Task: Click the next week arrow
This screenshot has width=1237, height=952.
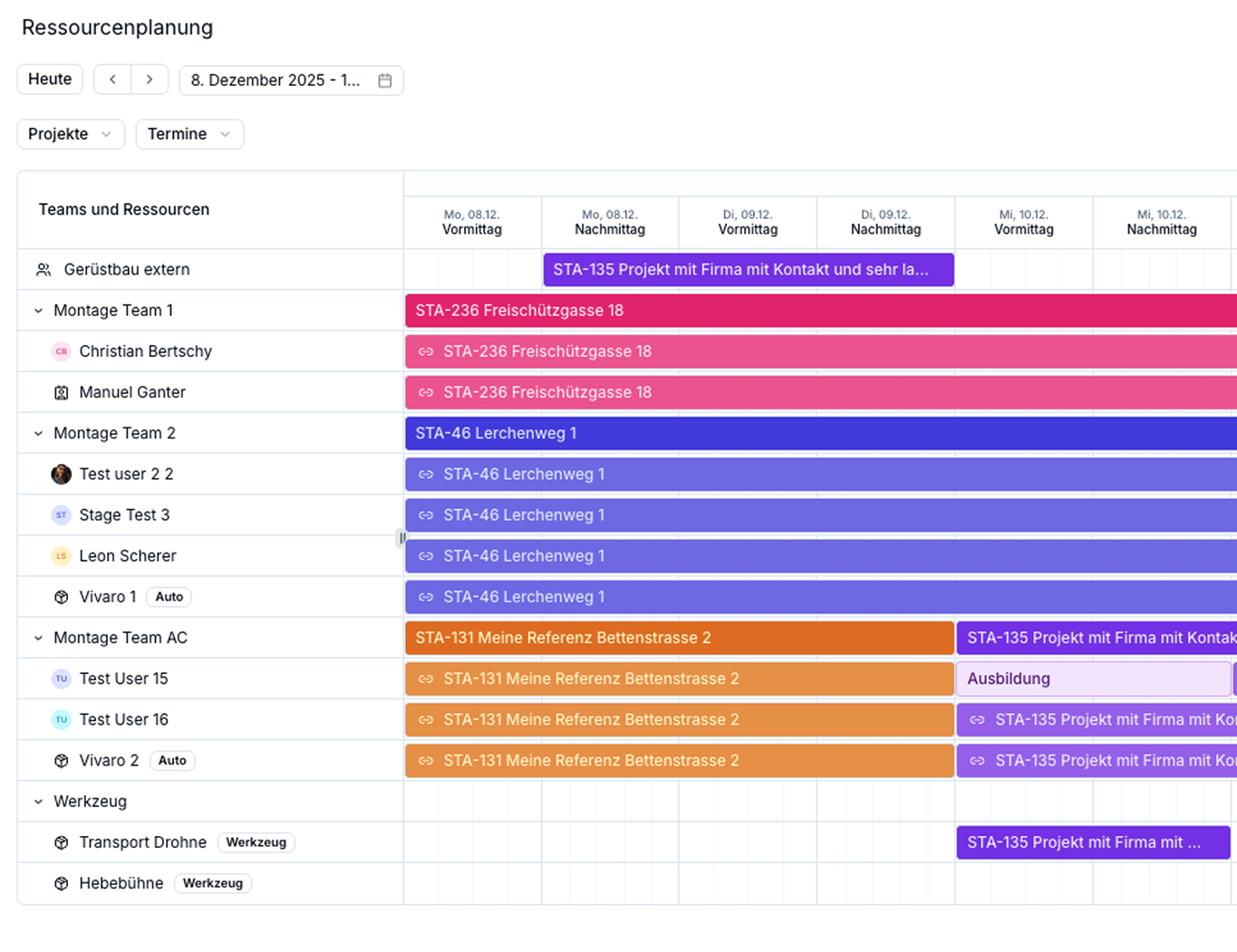Action: pyautogui.click(x=150, y=80)
